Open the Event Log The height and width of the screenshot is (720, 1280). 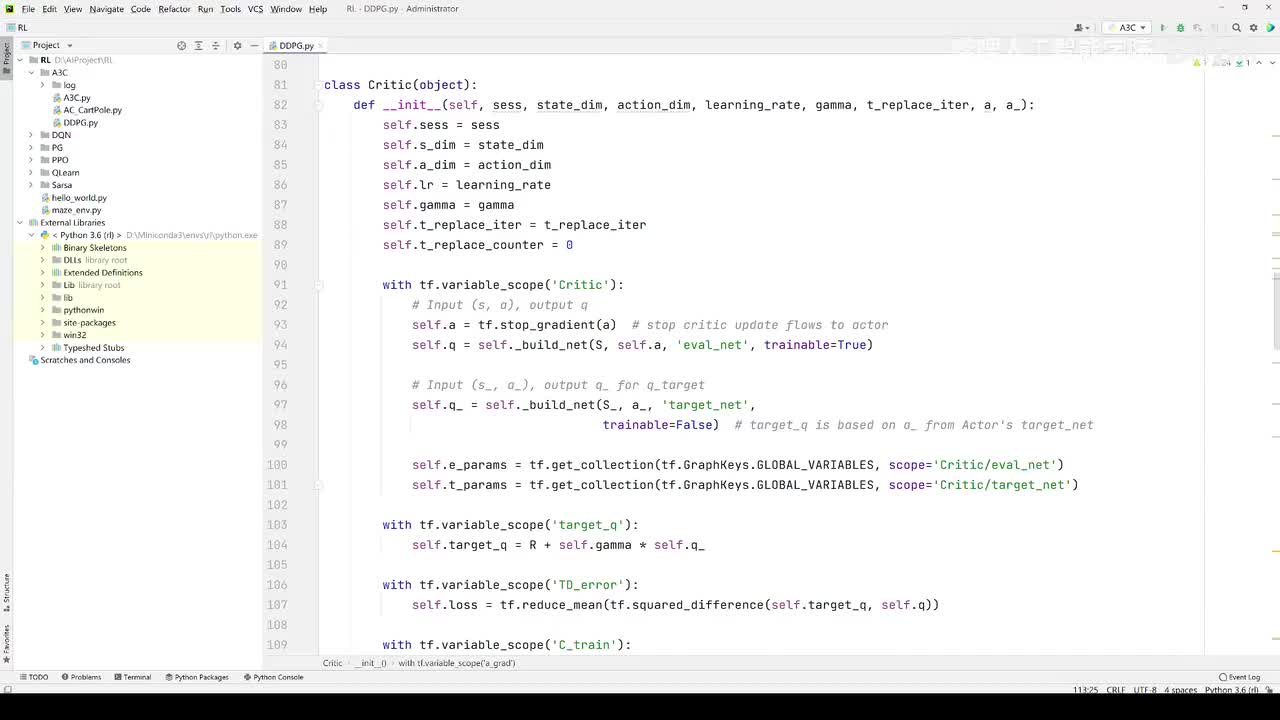(x=1239, y=677)
